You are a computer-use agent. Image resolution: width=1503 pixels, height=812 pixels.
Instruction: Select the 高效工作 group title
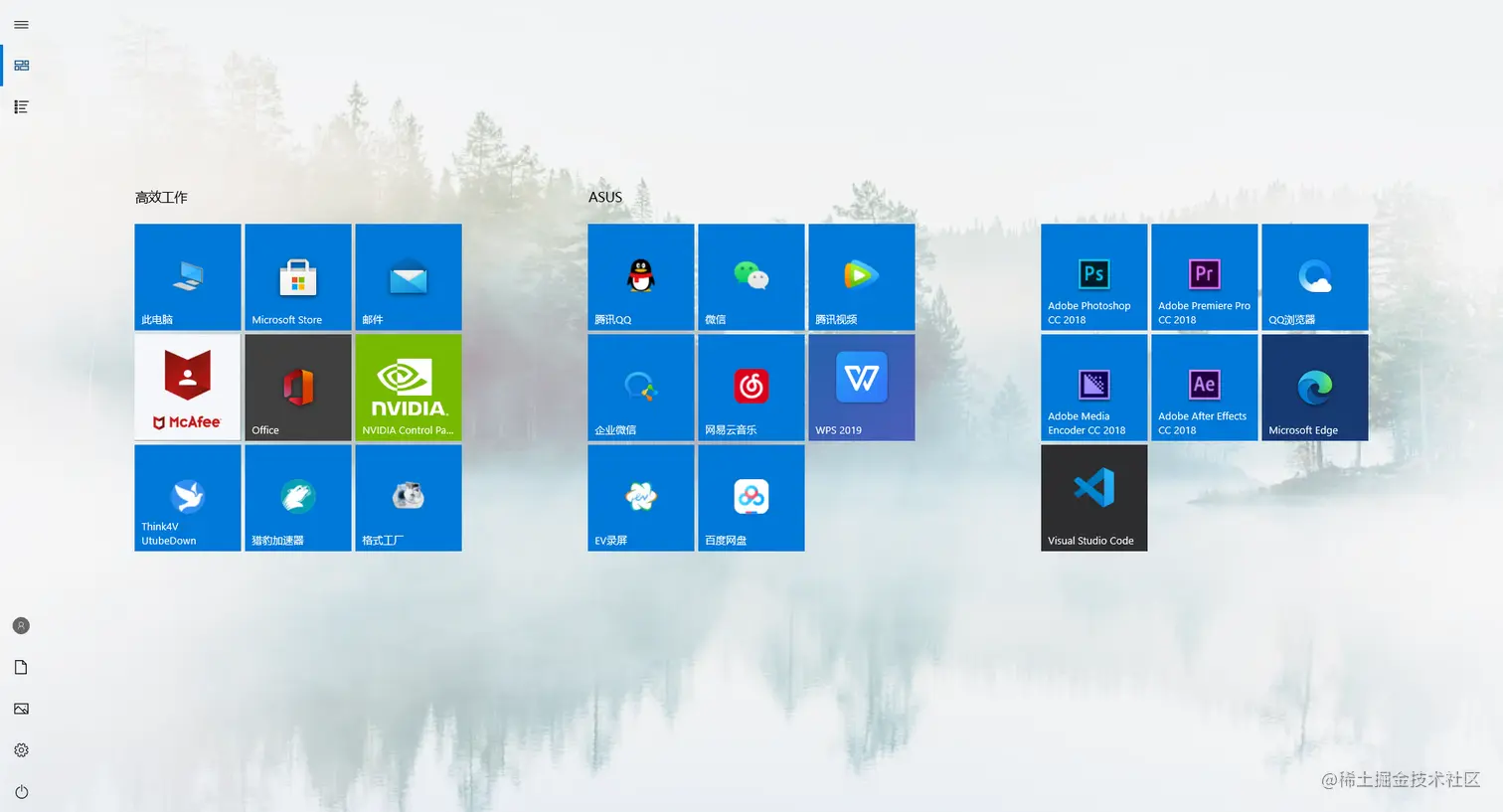[x=161, y=197]
